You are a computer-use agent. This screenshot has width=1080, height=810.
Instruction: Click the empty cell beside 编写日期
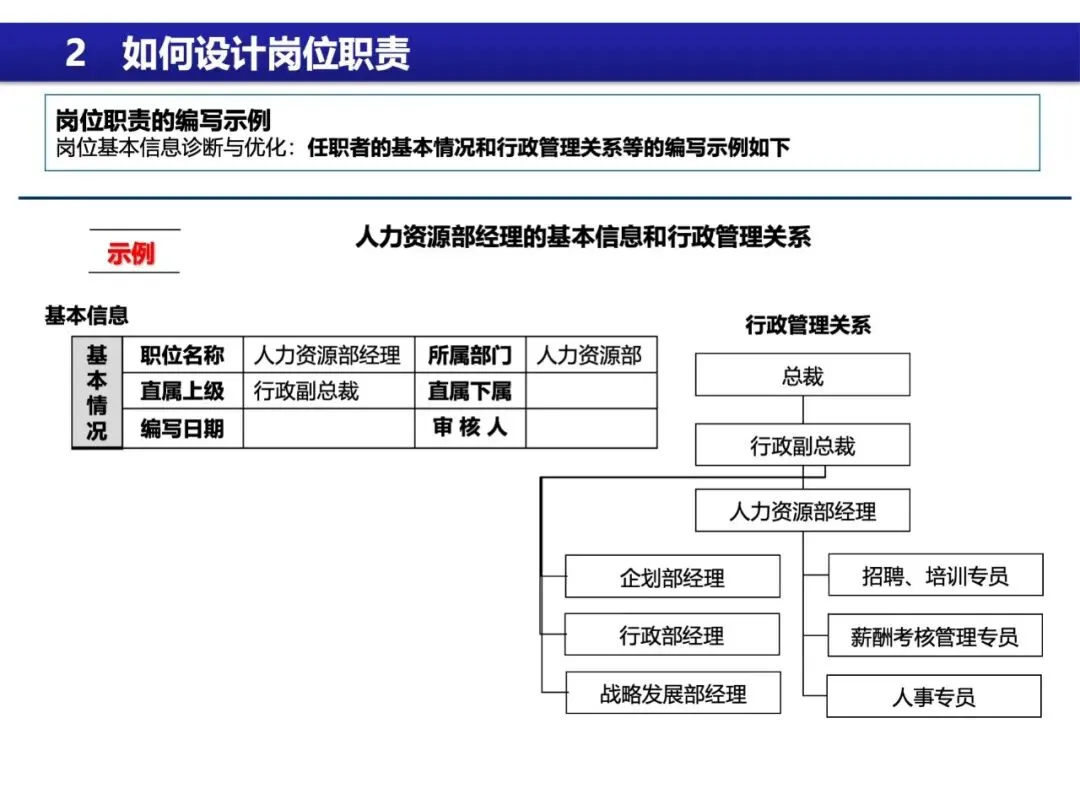point(329,428)
